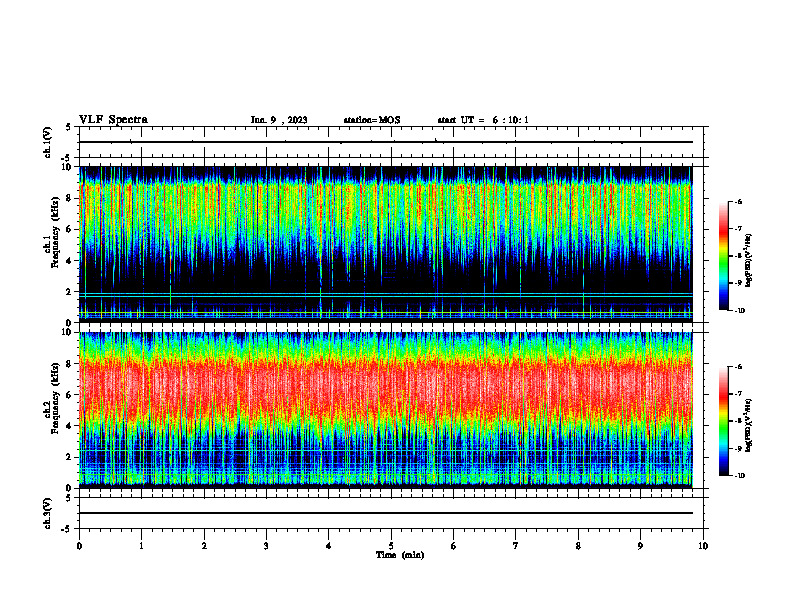The height and width of the screenshot is (612, 792).
Task: Click the ch.2 color bar "log(PSD)" label
Action: 749,425
